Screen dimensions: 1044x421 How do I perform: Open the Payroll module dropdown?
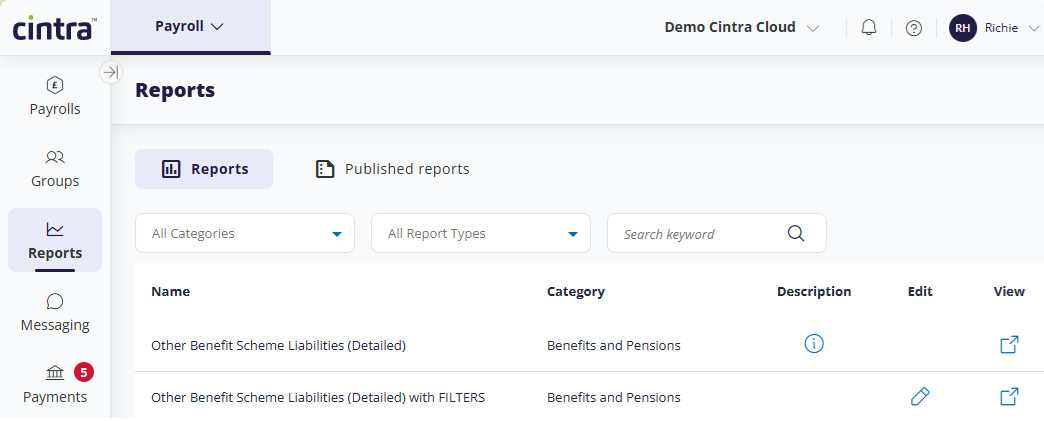(190, 27)
